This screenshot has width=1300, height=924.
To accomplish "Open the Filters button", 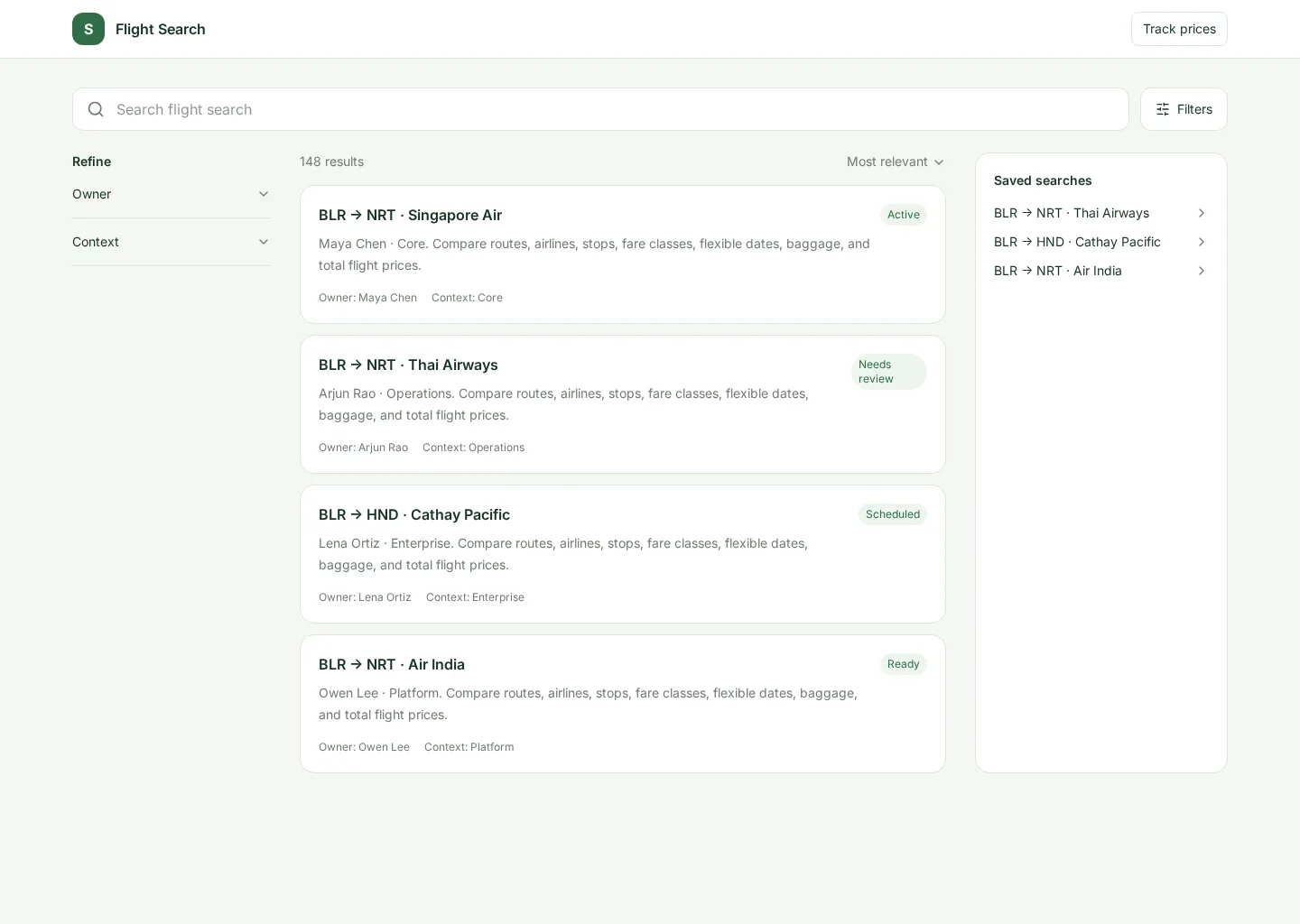I will pos(1184,109).
